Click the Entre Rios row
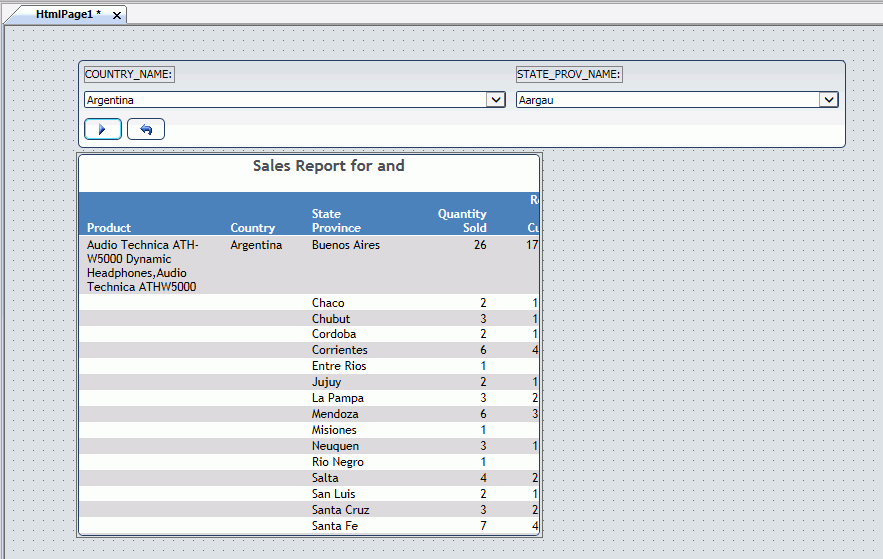 point(309,366)
